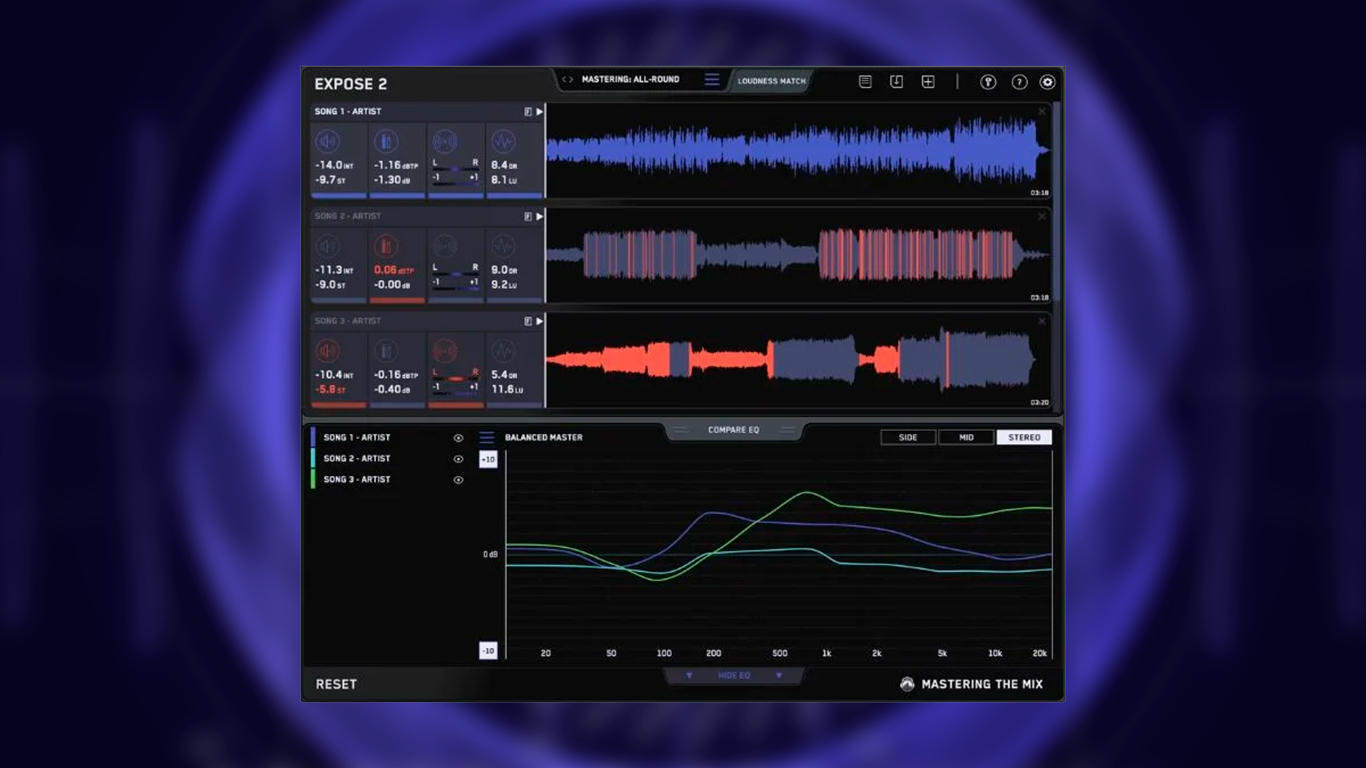
Task: Hide Song 1 EQ curve with eye icon
Action: coord(459,438)
